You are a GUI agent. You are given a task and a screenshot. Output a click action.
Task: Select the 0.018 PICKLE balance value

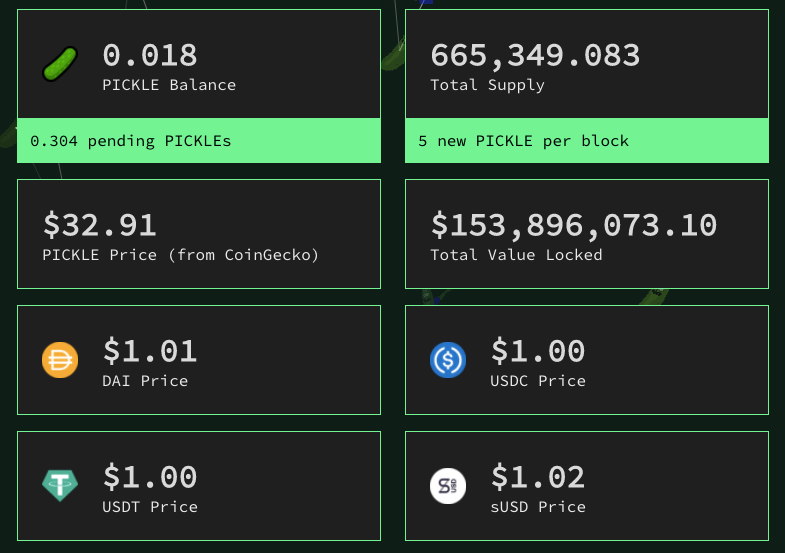[x=150, y=55]
